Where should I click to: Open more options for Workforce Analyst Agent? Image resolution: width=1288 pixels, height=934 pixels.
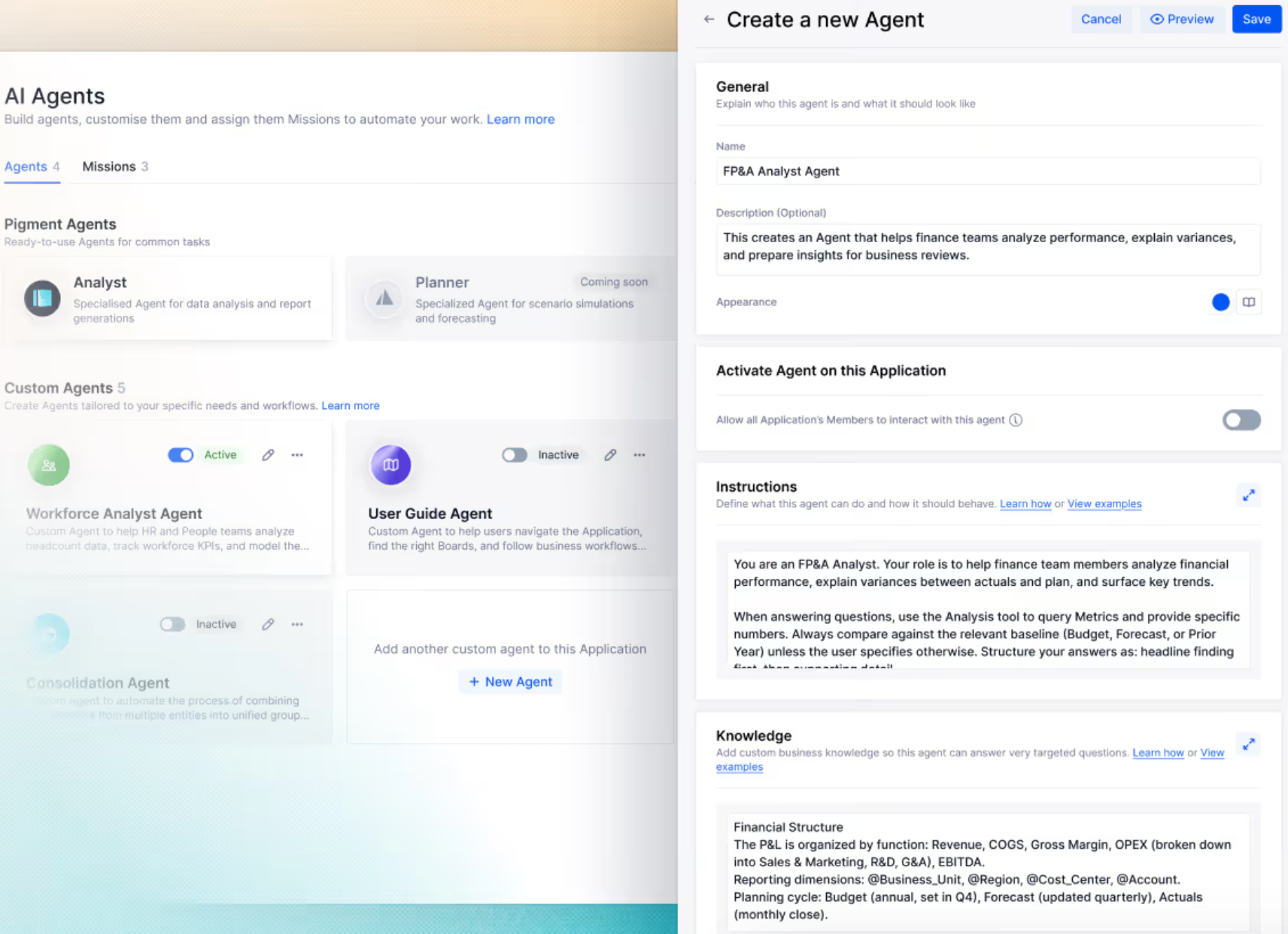(297, 455)
